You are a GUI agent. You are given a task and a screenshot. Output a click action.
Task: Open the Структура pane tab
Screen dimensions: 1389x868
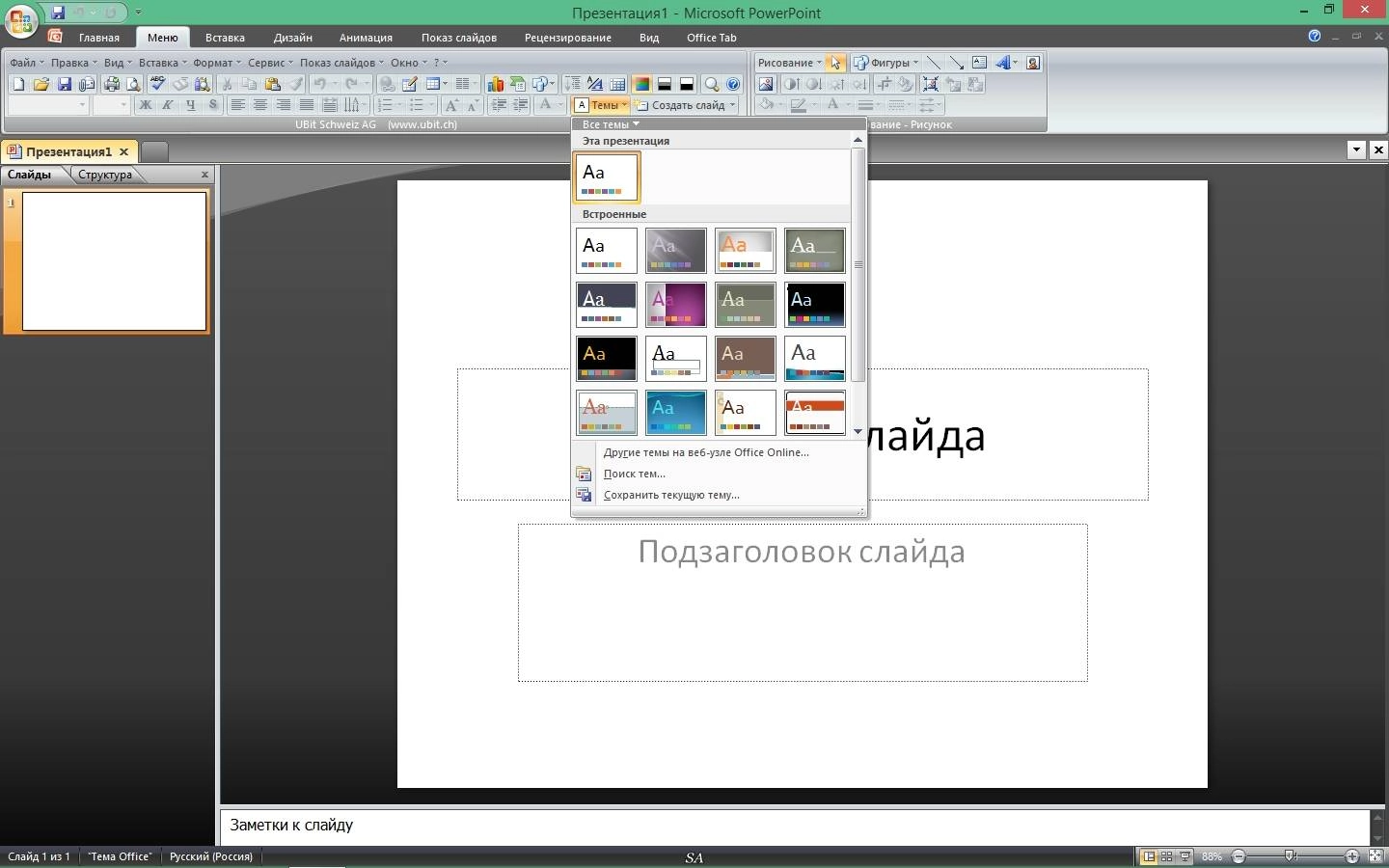[x=105, y=175]
